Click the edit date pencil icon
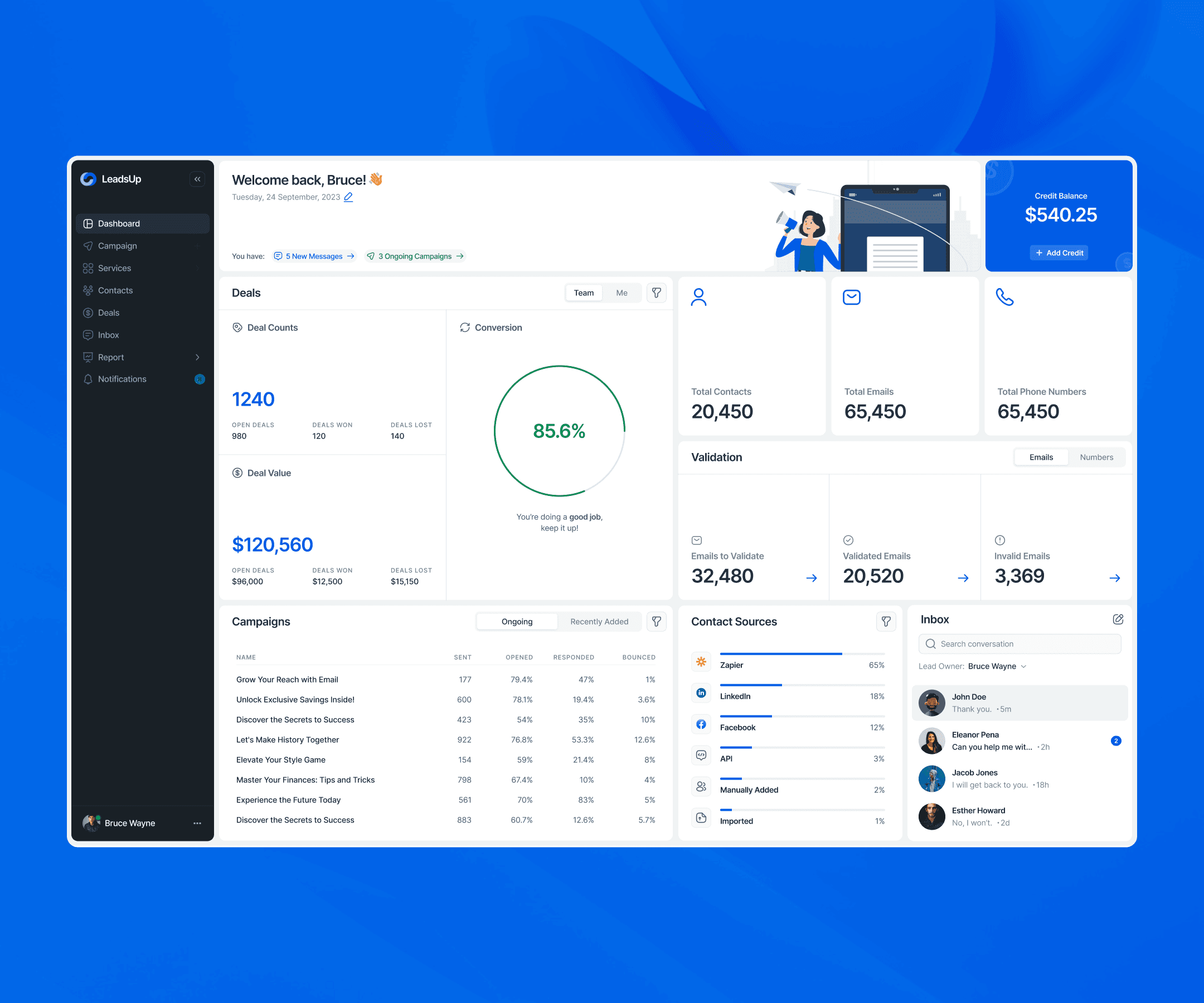 pyautogui.click(x=348, y=197)
